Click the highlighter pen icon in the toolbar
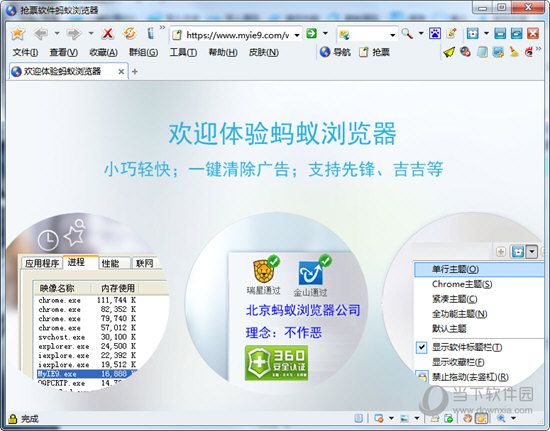 (451, 34)
